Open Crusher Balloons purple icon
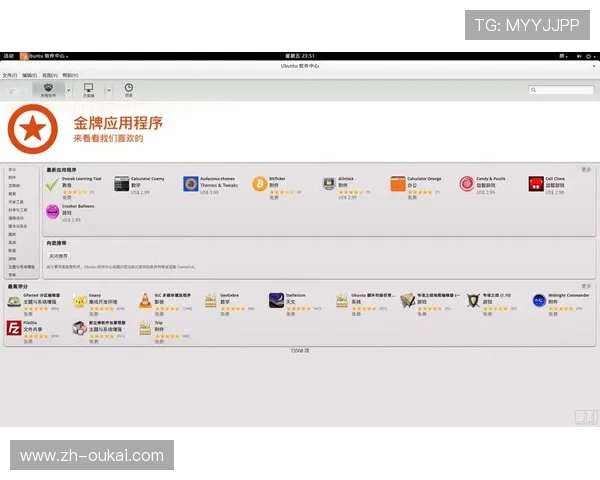600x480 pixels. click(x=52, y=212)
